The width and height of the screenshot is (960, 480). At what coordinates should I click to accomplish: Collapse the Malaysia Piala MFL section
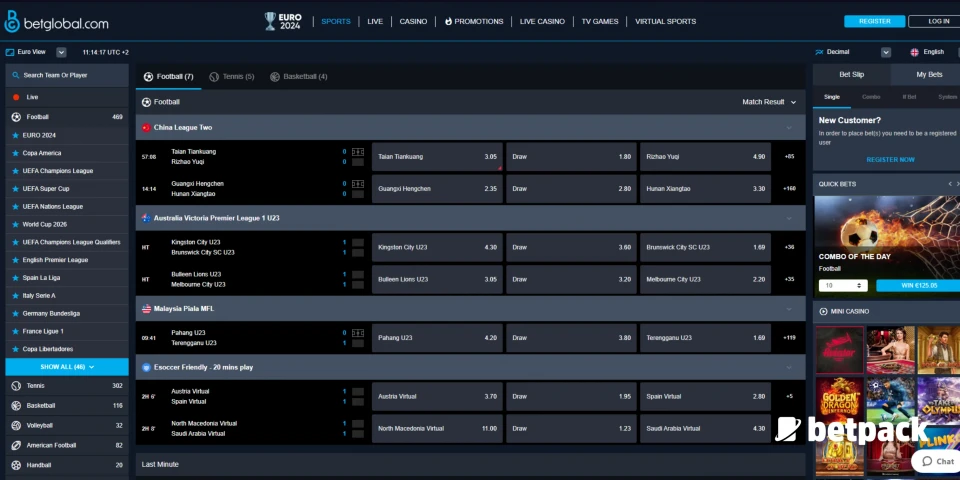pos(789,309)
